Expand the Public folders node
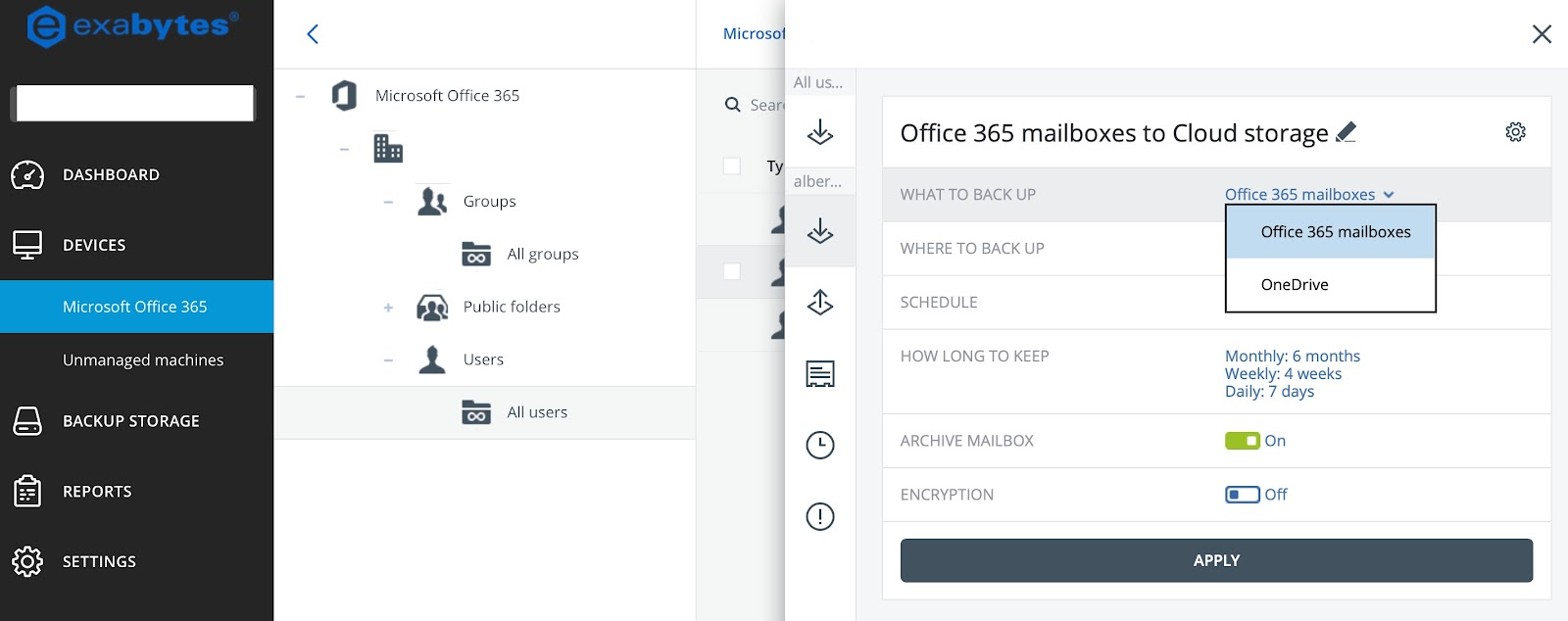Viewport: 1568px width, 621px height. 388,308
